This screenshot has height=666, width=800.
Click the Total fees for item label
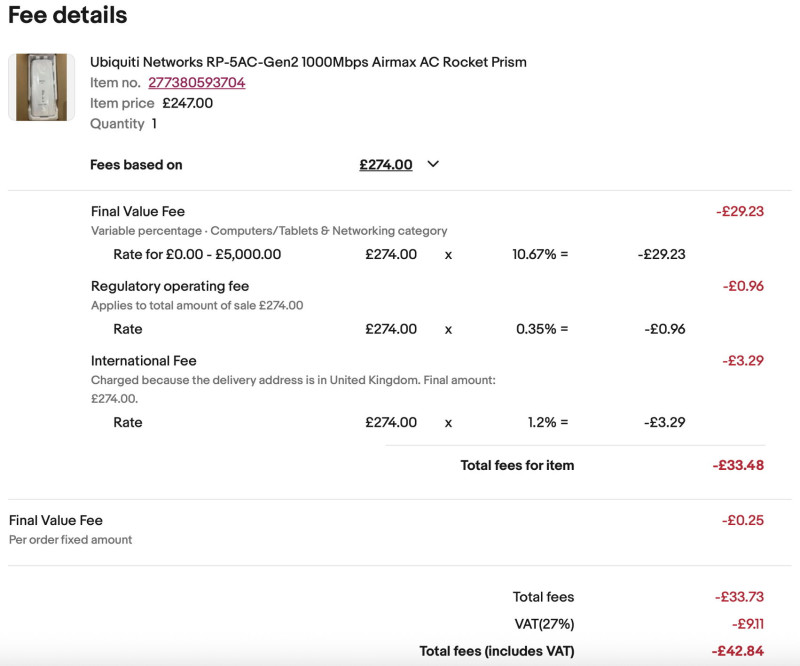tap(517, 465)
